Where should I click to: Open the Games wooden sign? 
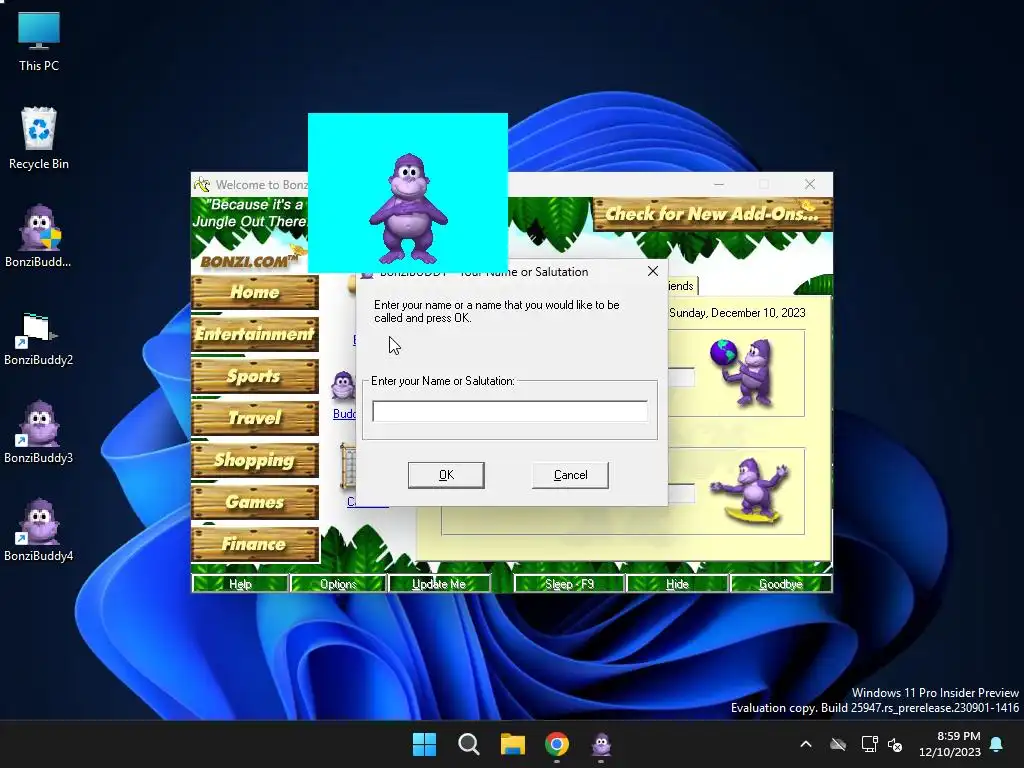pyautogui.click(x=255, y=502)
